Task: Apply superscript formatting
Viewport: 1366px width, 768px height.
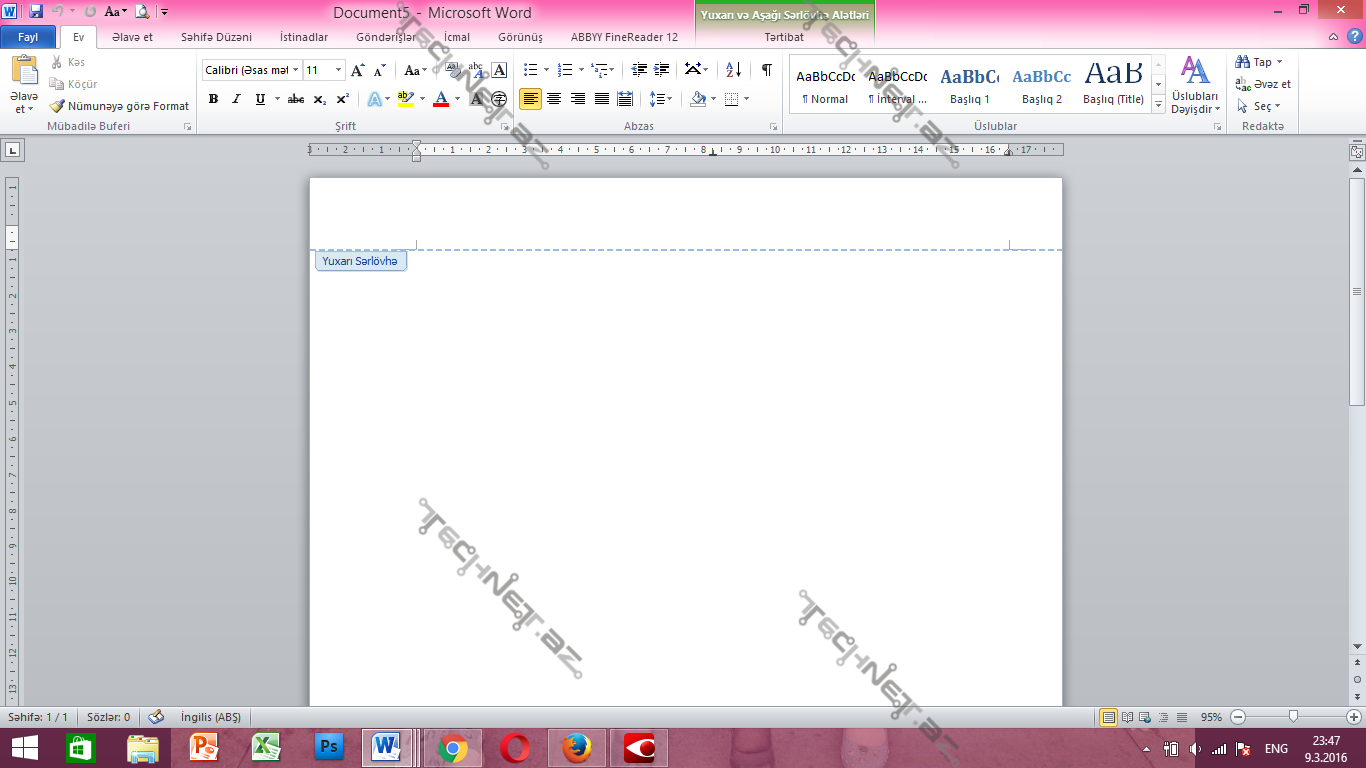Action: click(x=343, y=99)
